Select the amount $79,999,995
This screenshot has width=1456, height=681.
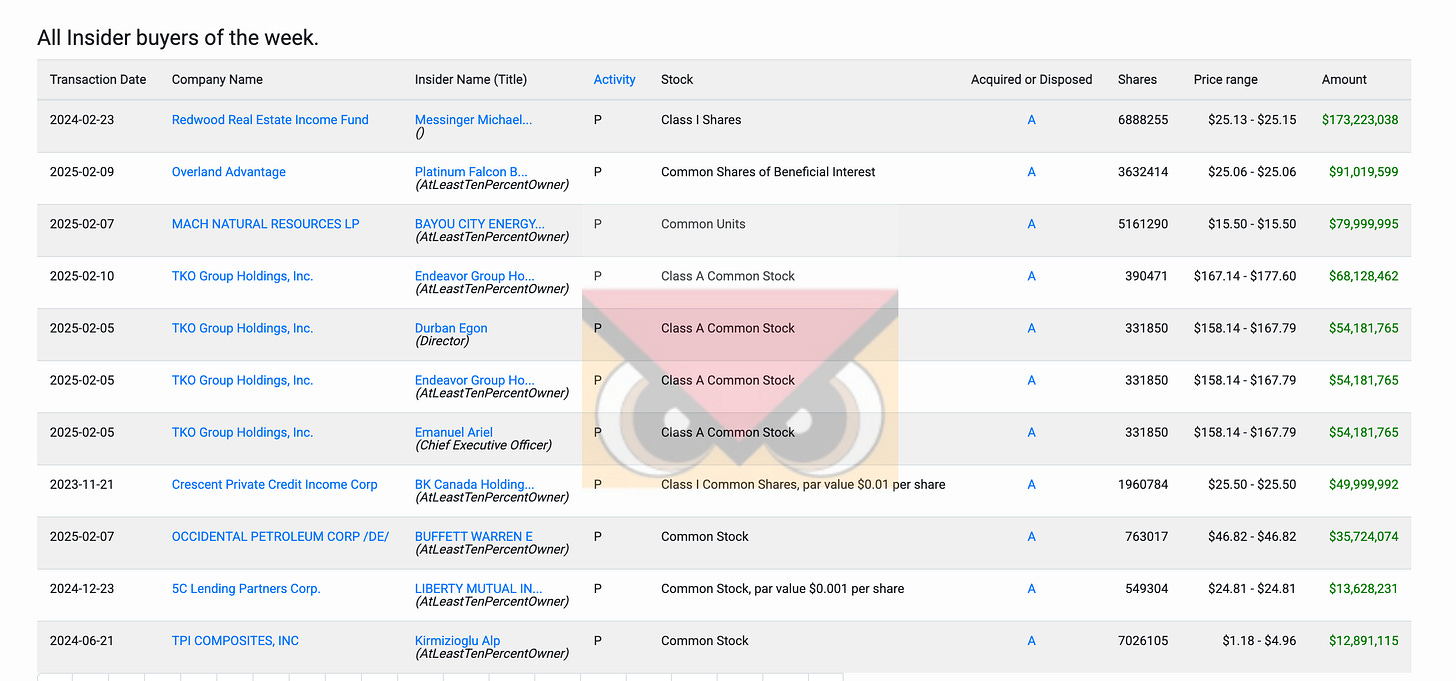click(x=1364, y=223)
